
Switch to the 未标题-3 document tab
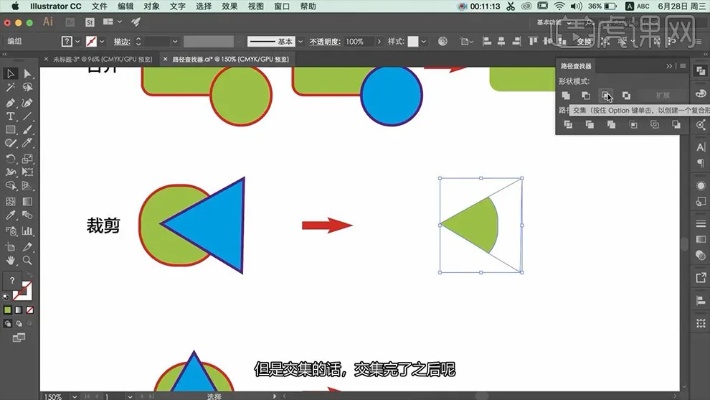[103, 59]
